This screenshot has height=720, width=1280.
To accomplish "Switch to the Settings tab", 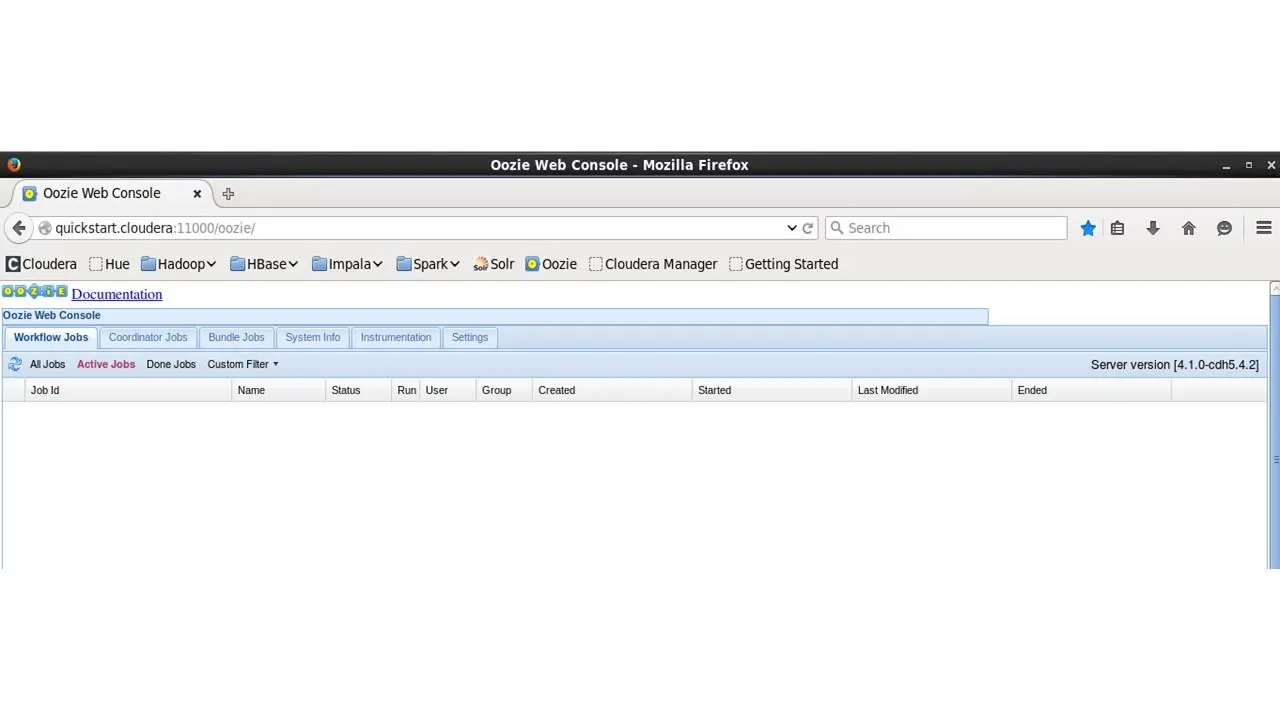I will 470,338.
